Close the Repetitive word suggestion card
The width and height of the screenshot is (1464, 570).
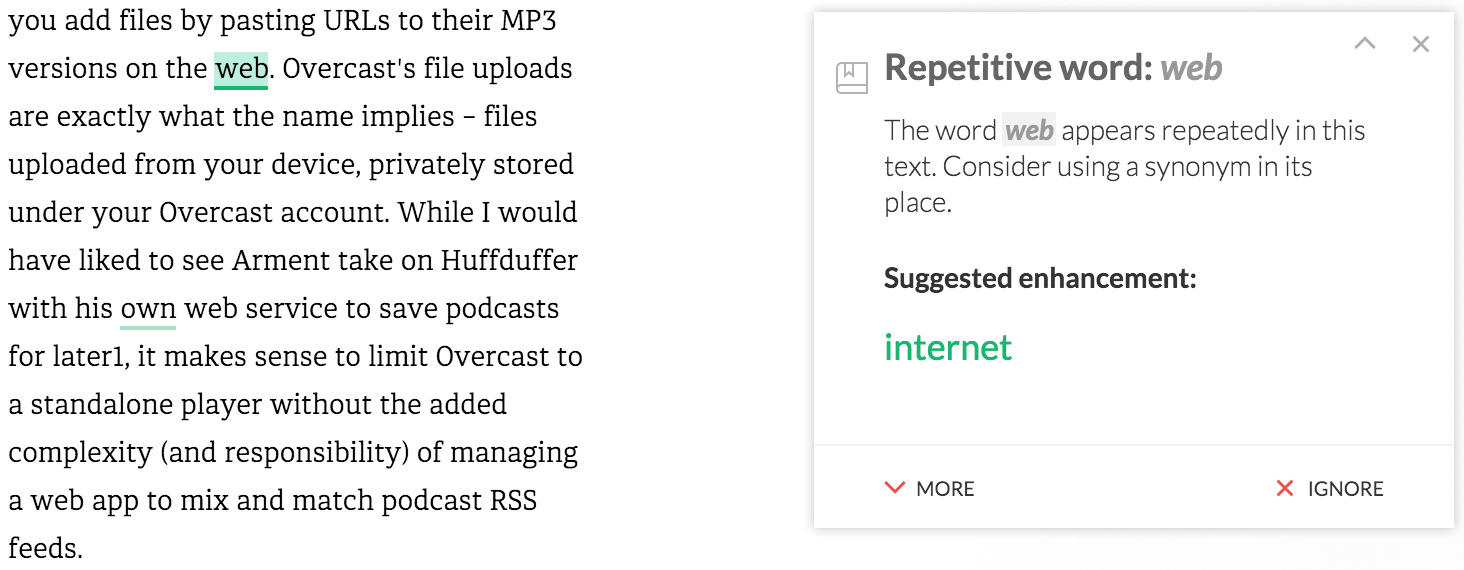click(x=1421, y=44)
